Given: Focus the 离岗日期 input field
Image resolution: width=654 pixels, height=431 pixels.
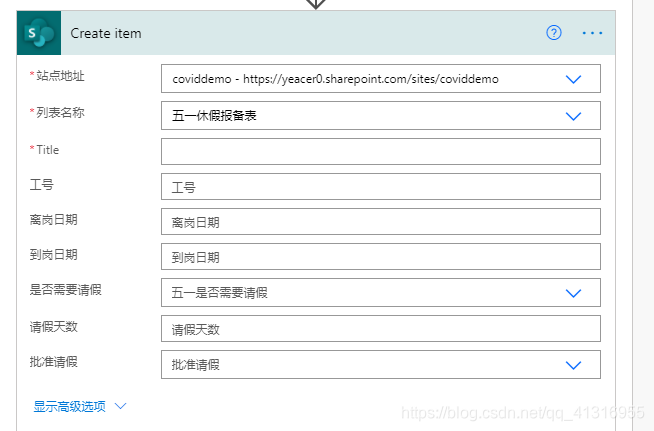Looking at the screenshot, I should (x=381, y=222).
